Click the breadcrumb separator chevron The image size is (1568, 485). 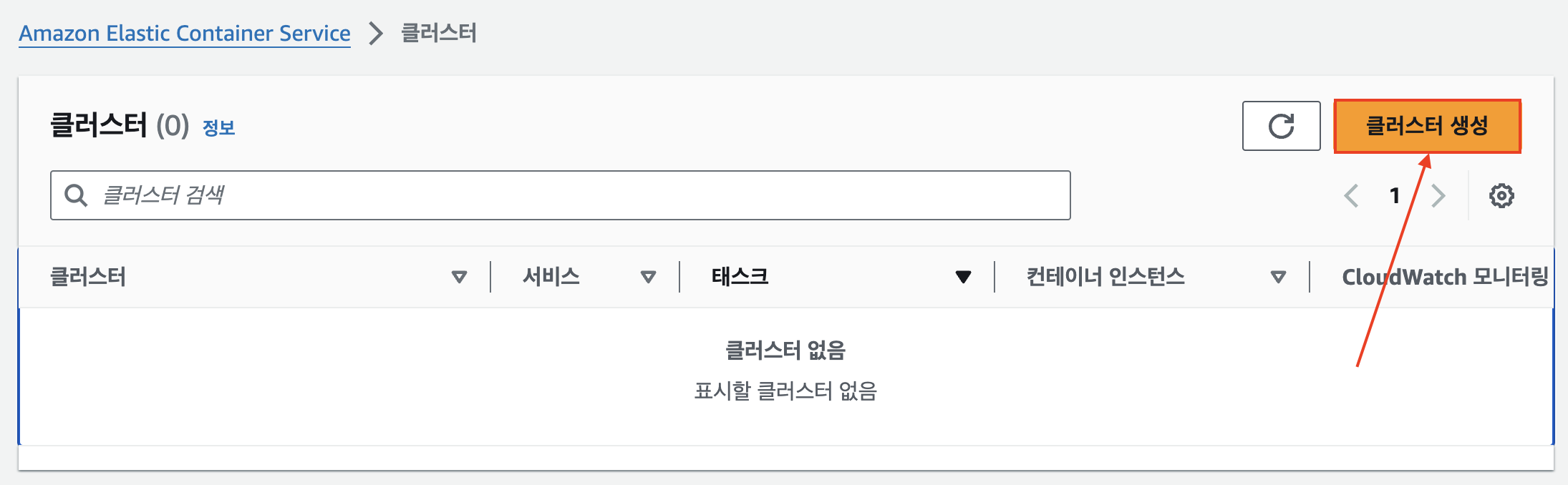(x=374, y=33)
